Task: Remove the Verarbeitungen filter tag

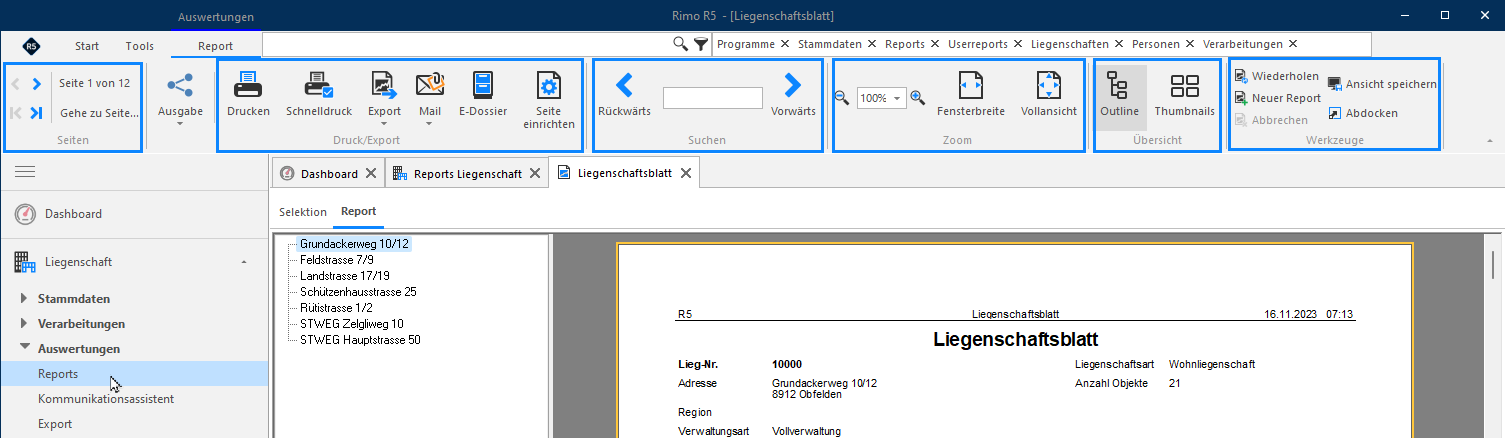Action: [x=1293, y=44]
